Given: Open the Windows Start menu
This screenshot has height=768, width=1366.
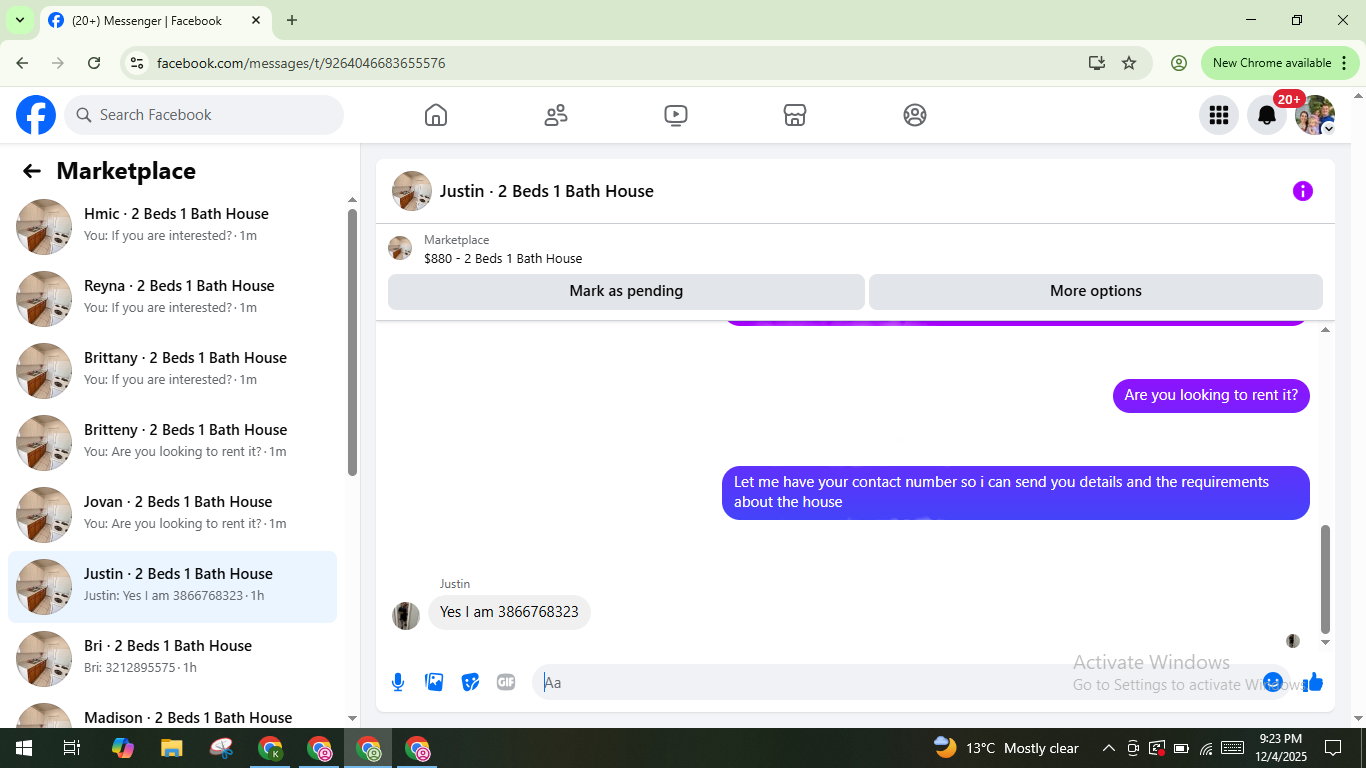Looking at the screenshot, I should 23,748.
